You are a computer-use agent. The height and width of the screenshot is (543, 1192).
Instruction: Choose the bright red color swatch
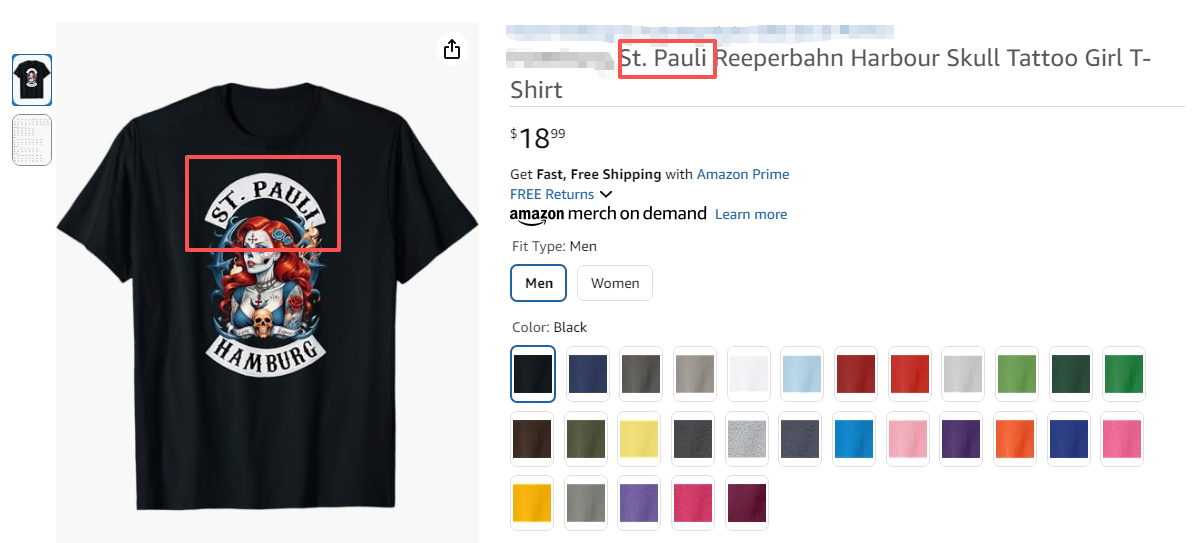[x=909, y=374]
